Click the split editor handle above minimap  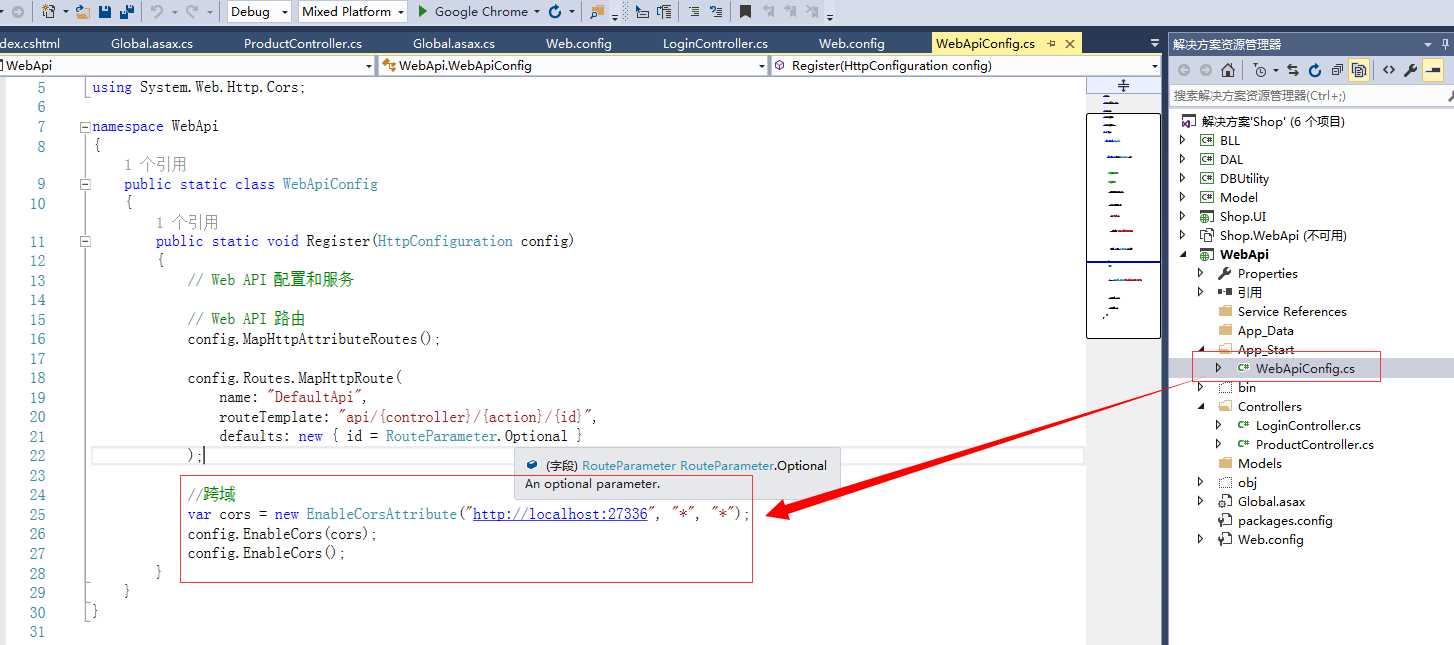pyautogui.click(x=1123, y=86)
